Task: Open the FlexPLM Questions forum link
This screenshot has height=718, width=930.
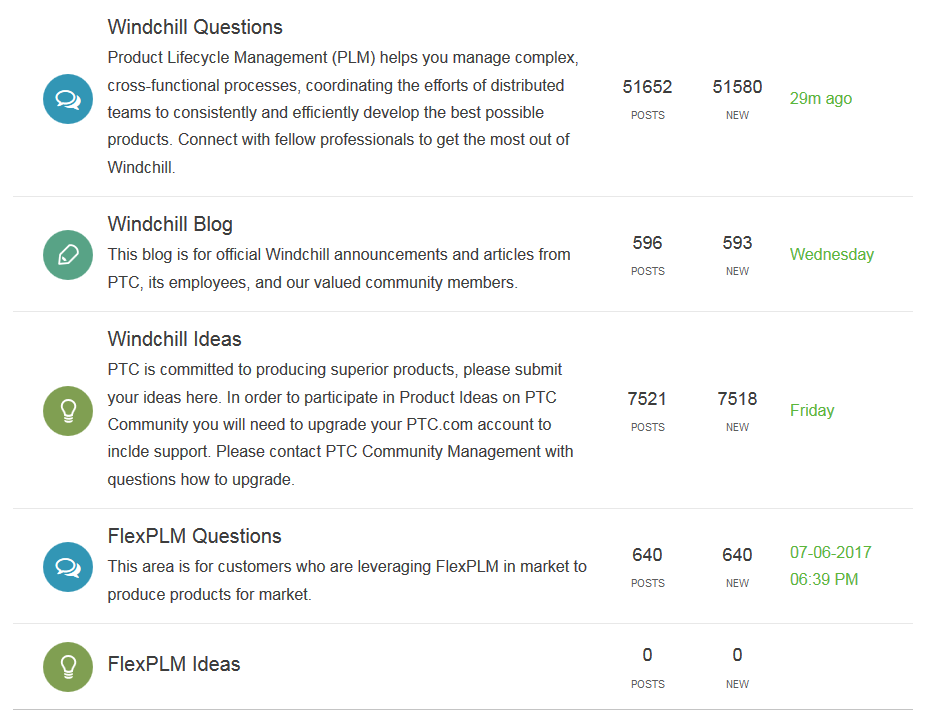Action: point(194,536)
